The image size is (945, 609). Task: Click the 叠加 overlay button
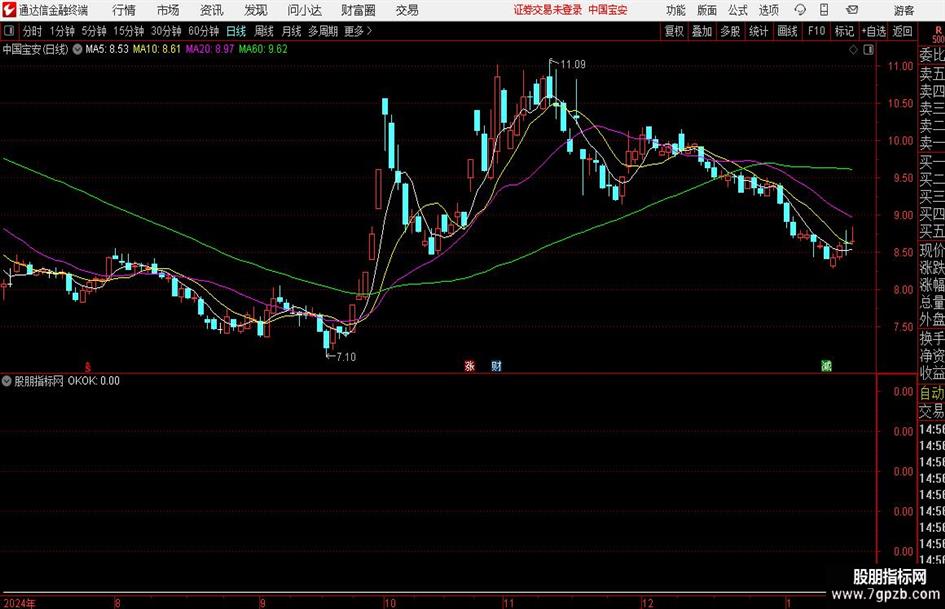coord(702,31)
